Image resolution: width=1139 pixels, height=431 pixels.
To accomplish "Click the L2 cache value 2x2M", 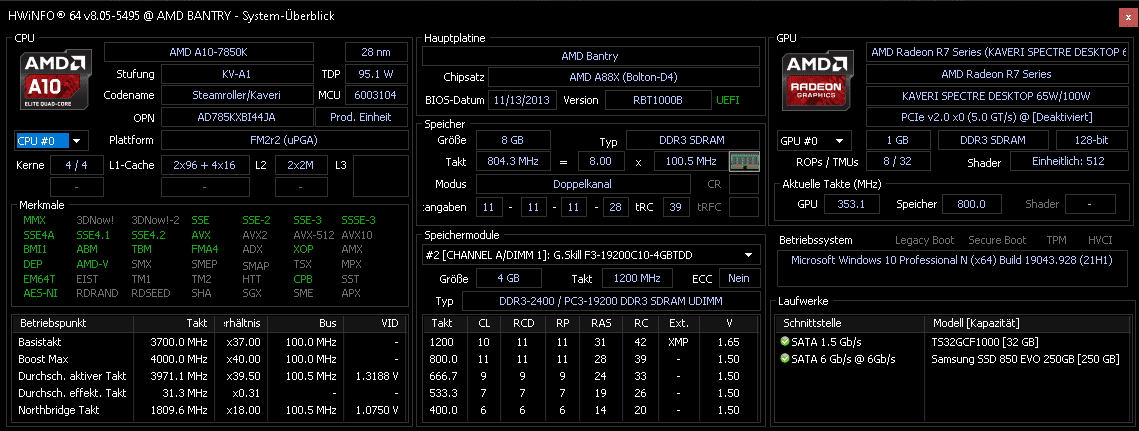I will coord(301,166).
